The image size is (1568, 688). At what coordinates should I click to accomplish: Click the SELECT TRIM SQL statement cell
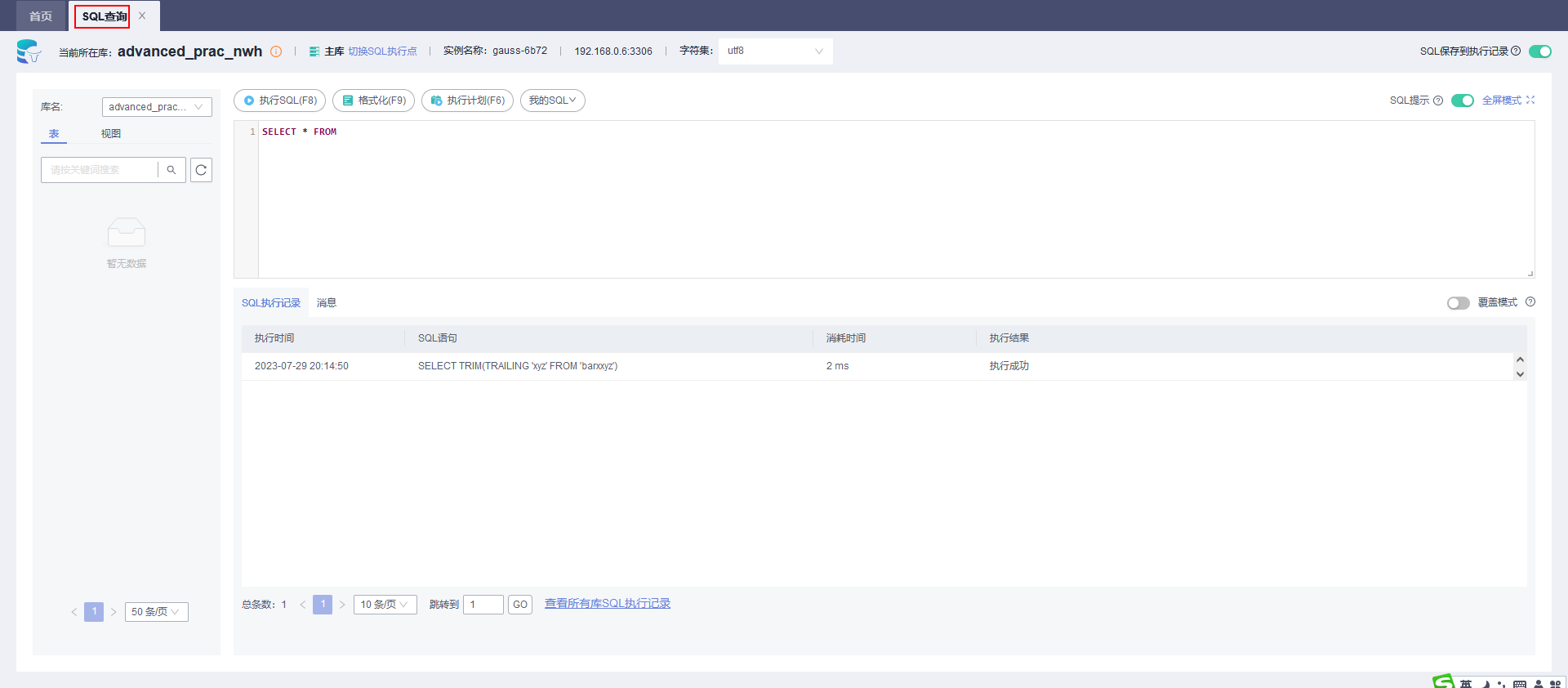518,366
